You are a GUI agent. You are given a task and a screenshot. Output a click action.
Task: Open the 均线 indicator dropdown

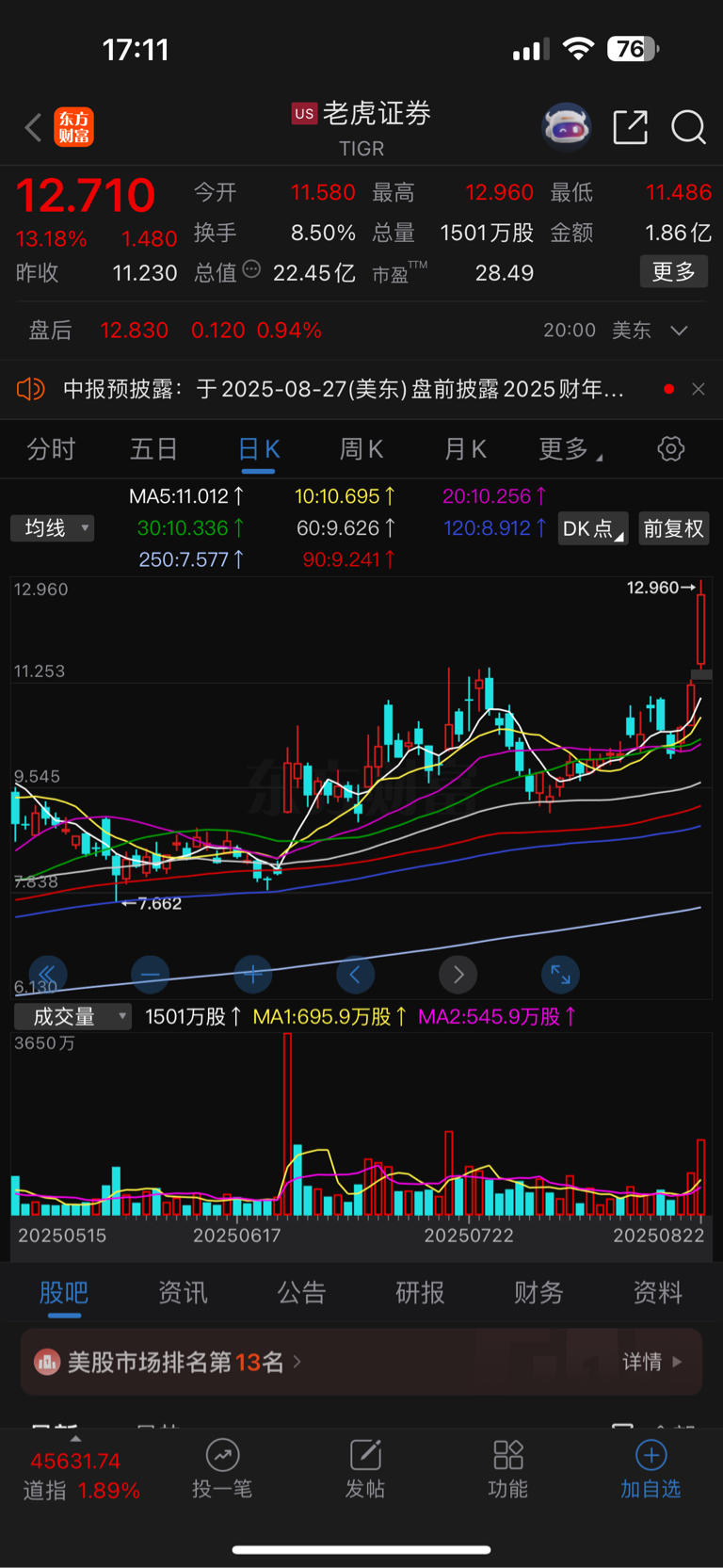53,528
